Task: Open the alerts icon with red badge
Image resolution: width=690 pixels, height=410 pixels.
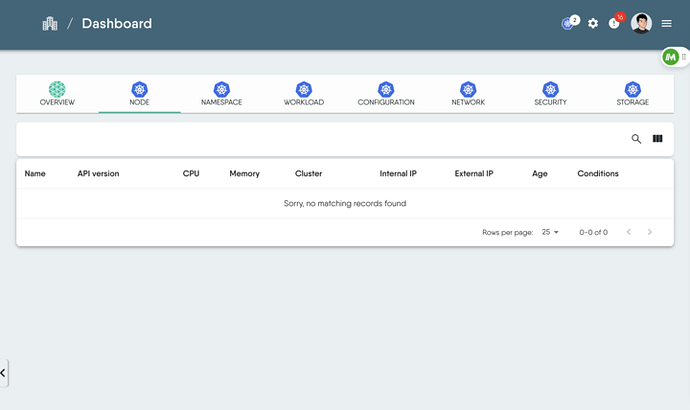Action: (615, 22)
